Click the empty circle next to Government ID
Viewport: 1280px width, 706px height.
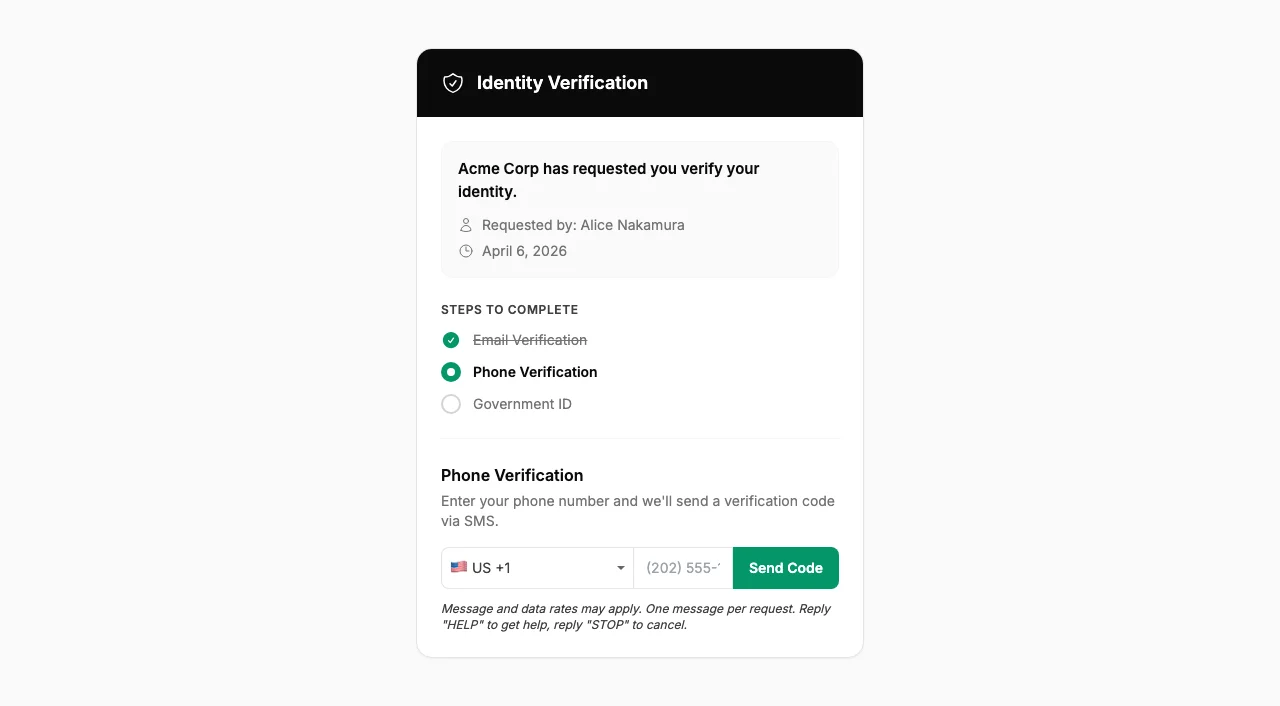(x=450, y=403)
